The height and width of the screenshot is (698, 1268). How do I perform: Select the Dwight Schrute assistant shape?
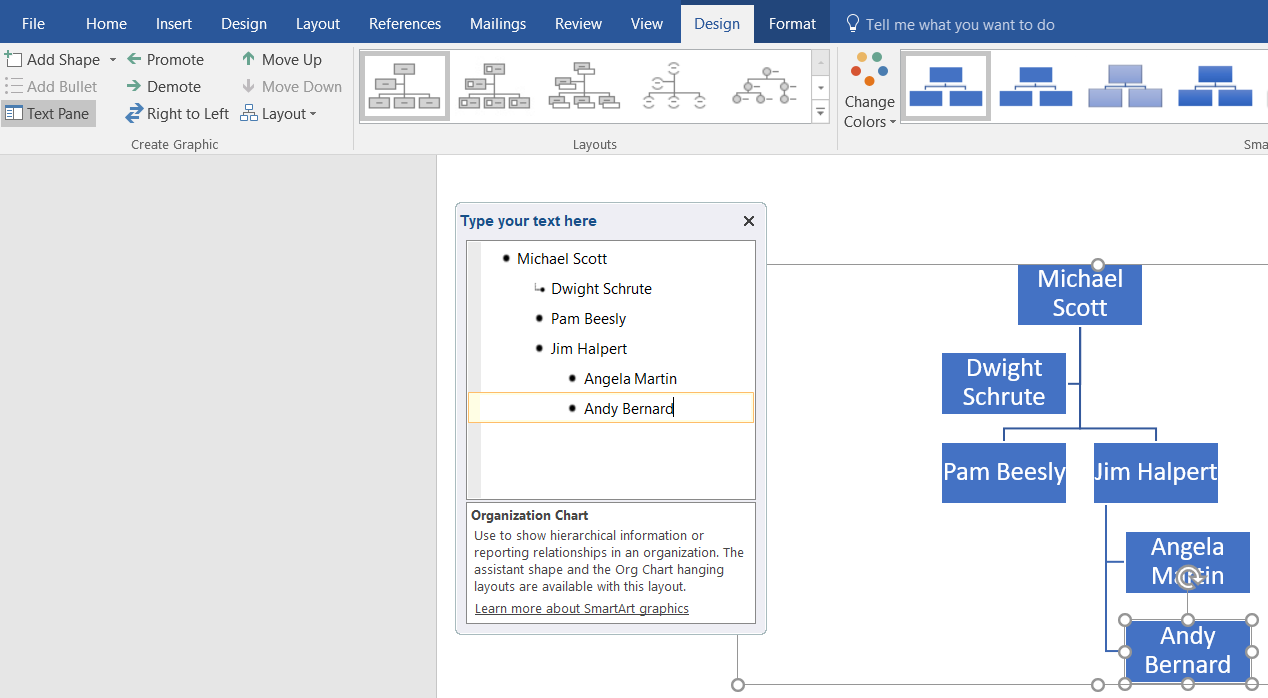click(1004, 383)
